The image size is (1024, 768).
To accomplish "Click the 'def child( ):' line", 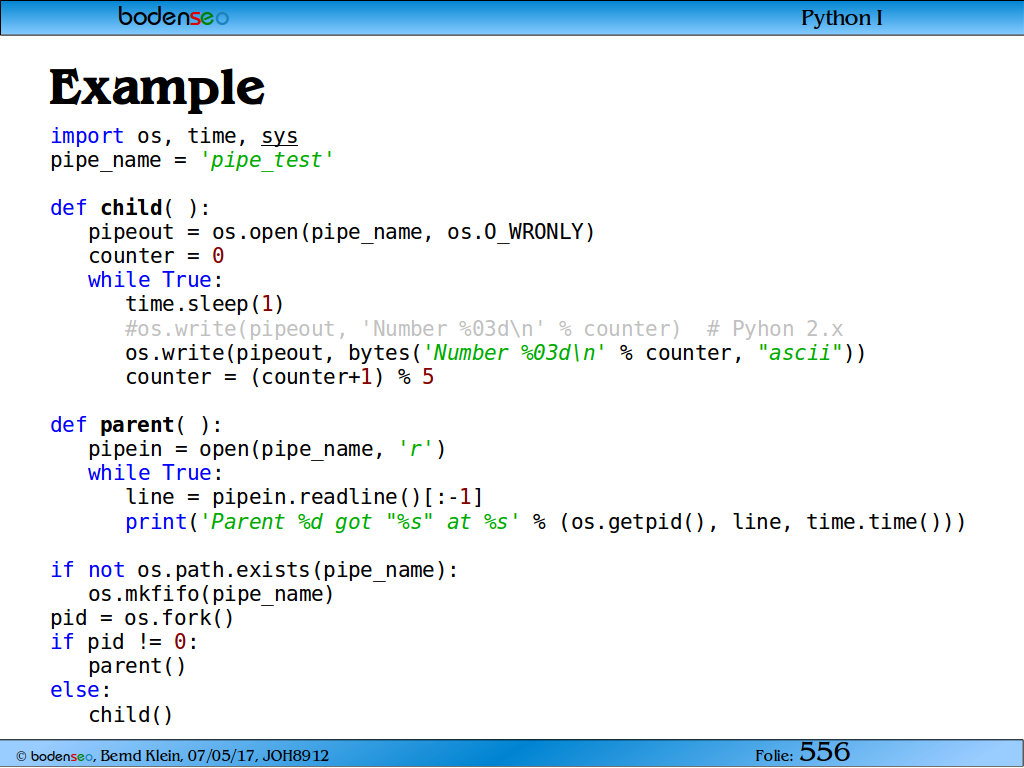I will 130,208.
